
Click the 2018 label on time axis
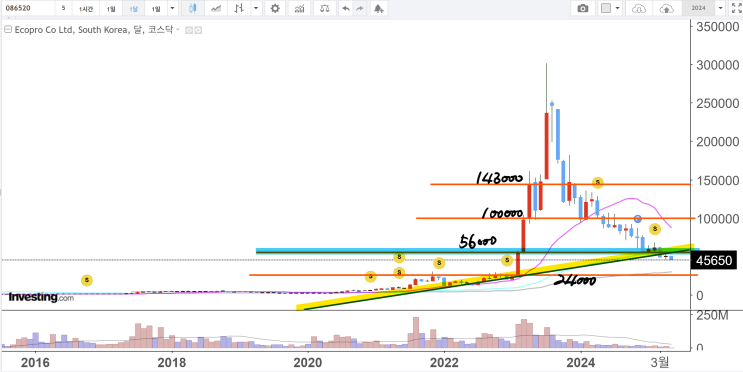click(x=172, y=363)
